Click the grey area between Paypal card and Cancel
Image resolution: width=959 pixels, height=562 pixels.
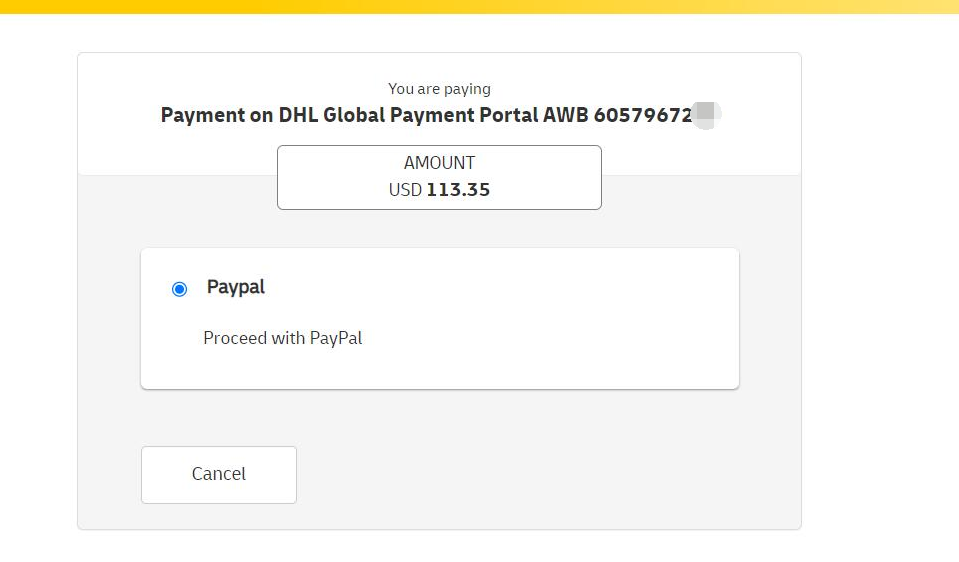tap(439, 418)
